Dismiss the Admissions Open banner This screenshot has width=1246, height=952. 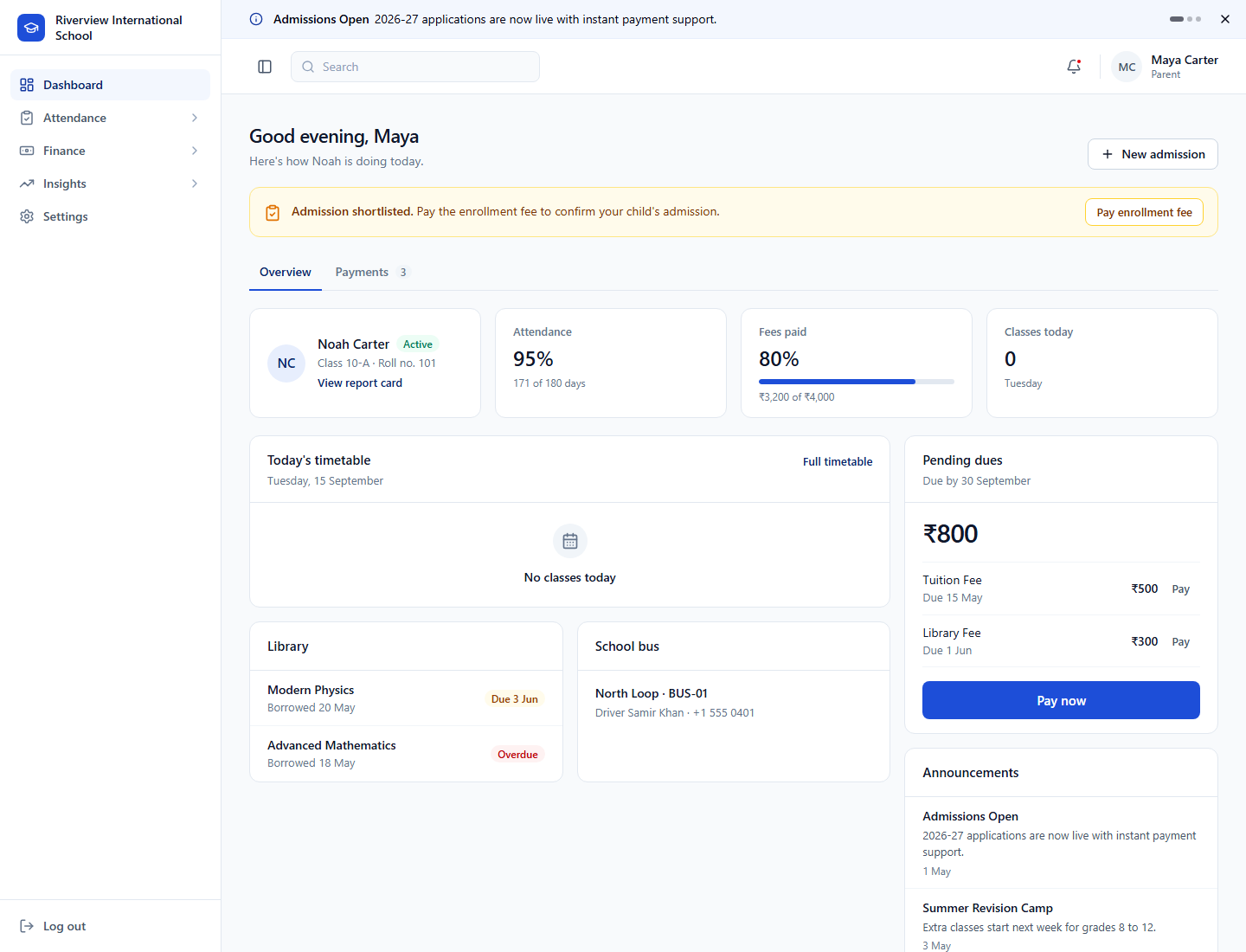1225,19
